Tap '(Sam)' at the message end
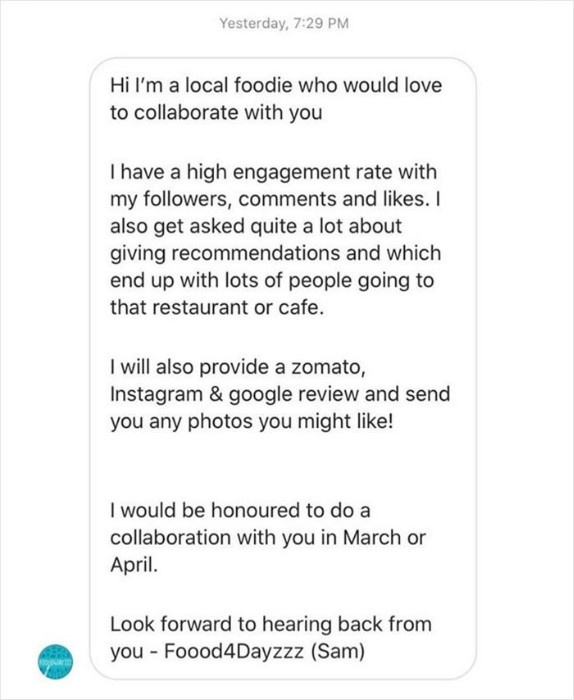 coord(338,651)
